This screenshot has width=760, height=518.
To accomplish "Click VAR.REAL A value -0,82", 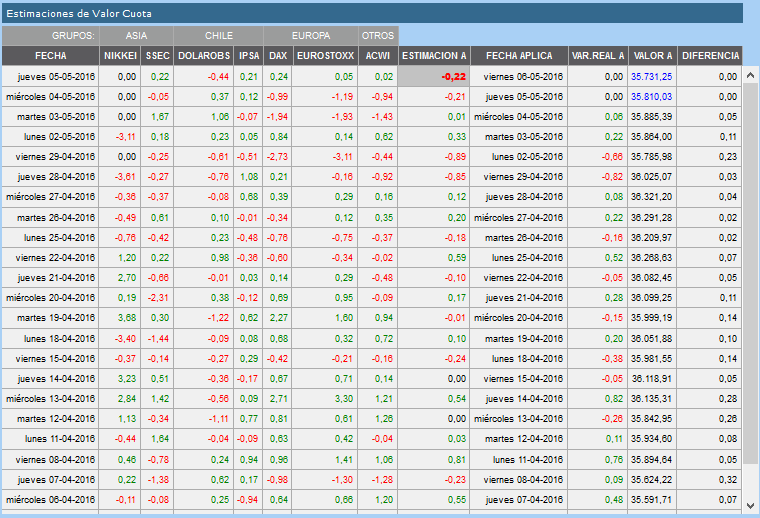I will [x=612, y=177].
